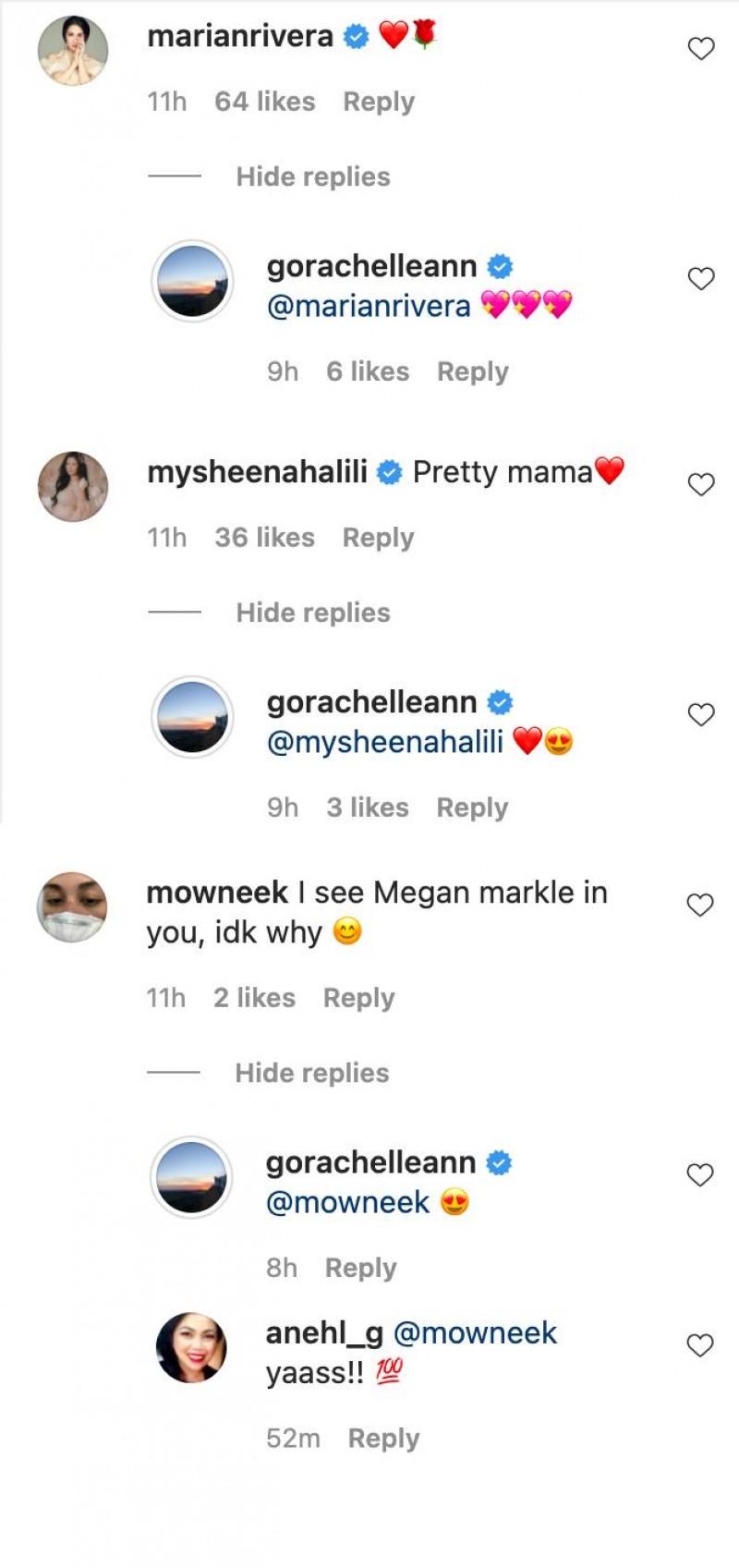Screen dimensions: 739x1568
Task: Like marianrivera's comment with the heart icon
Action: point(701,49)
